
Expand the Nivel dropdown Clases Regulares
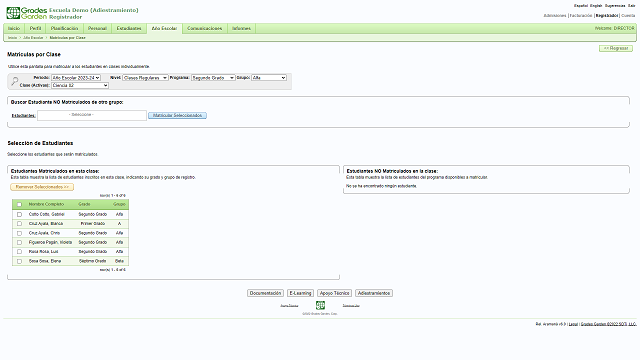click(x=145, y=78)
